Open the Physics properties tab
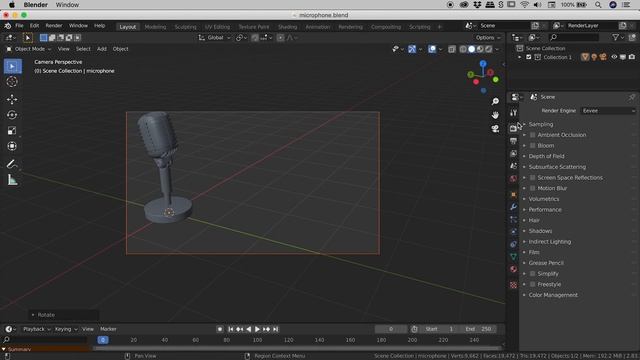 pos(513,232)
